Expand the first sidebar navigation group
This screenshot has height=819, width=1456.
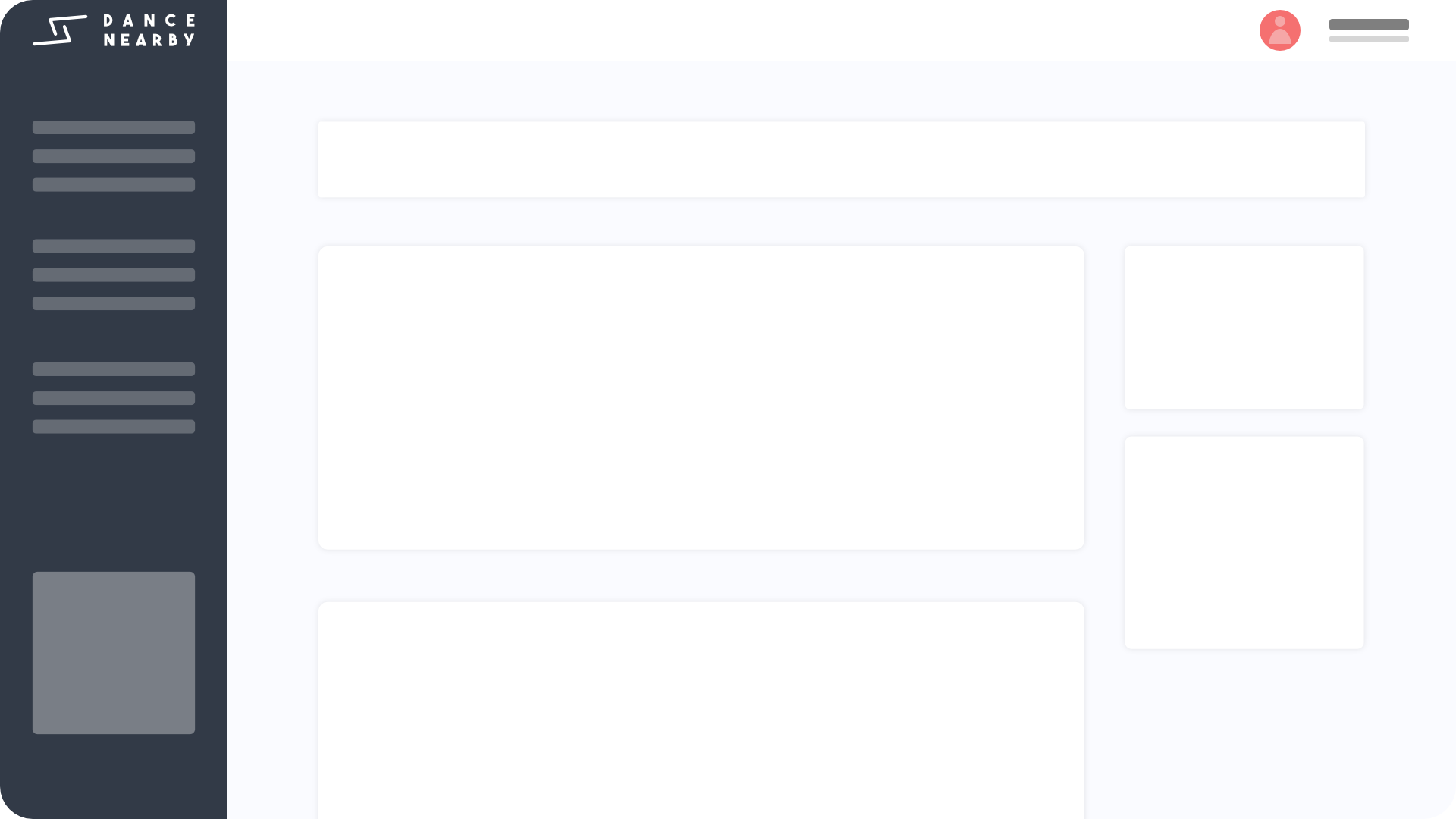coord(113,127)
